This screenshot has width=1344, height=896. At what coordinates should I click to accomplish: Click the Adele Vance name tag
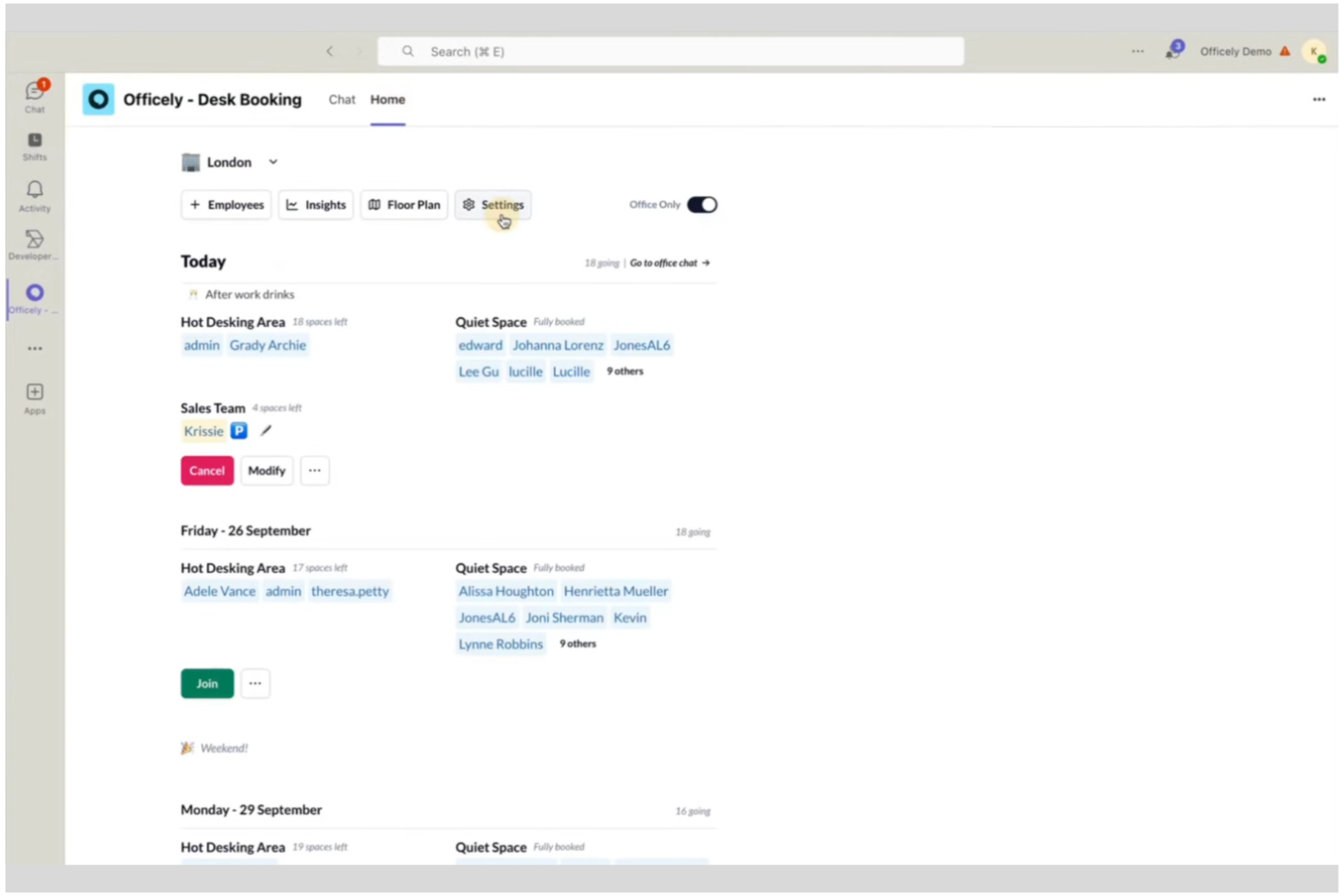(220, 591)
